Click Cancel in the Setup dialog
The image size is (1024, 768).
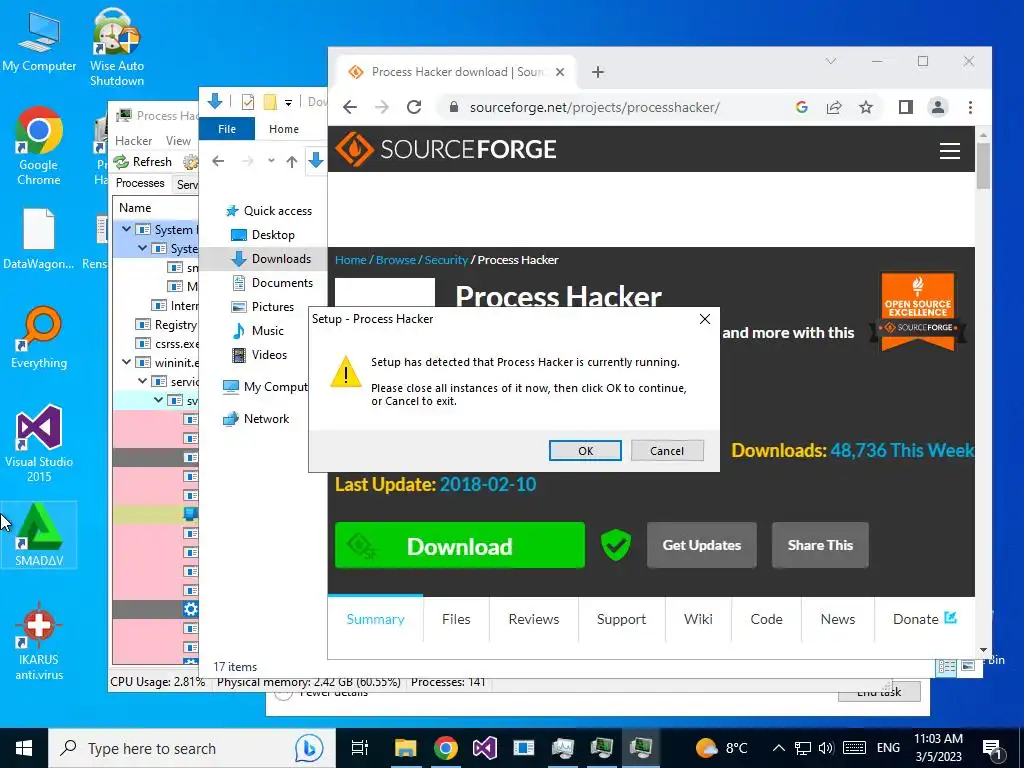(x=667, y=451)
